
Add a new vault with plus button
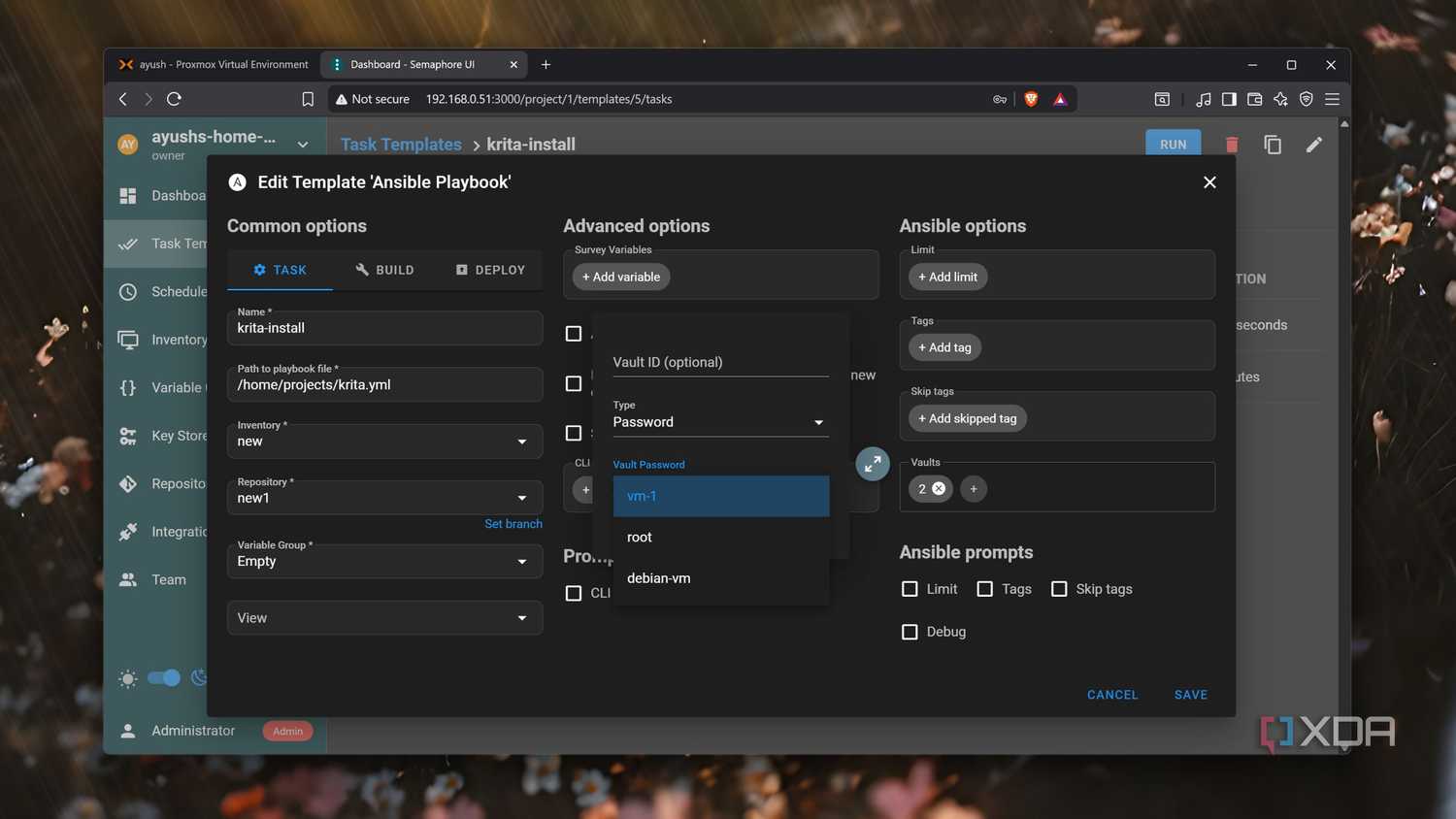[974, 489]
